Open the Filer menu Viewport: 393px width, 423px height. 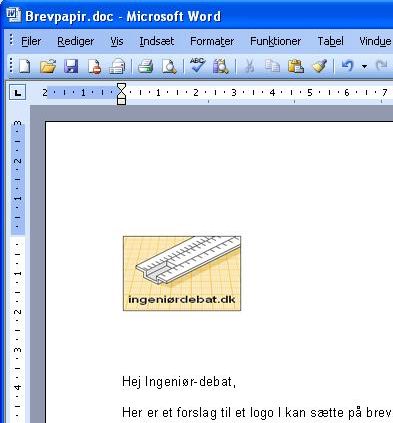point(31,41)
